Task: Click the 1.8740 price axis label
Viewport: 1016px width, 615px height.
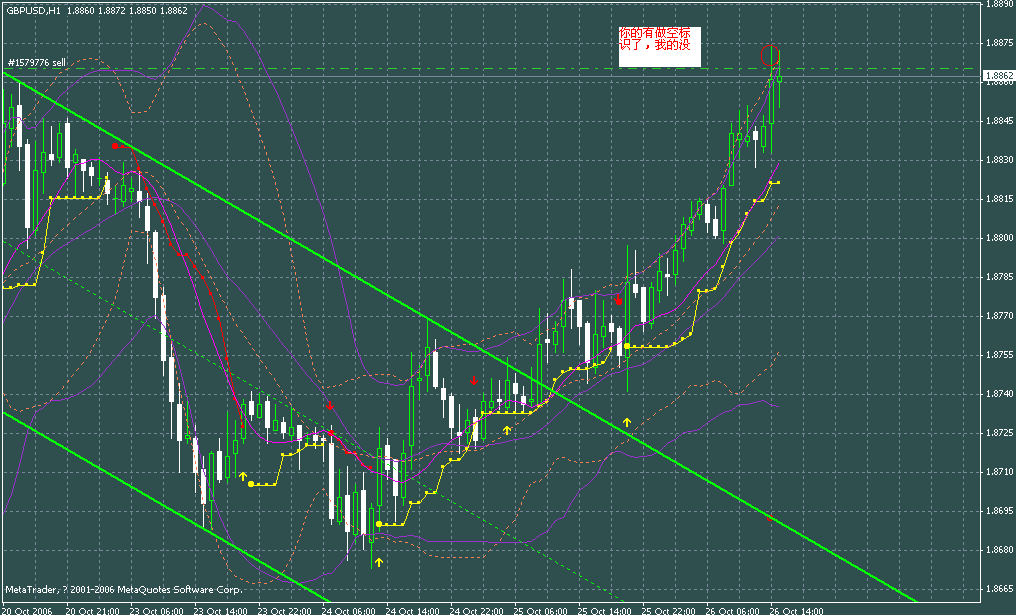Action: 999,393
